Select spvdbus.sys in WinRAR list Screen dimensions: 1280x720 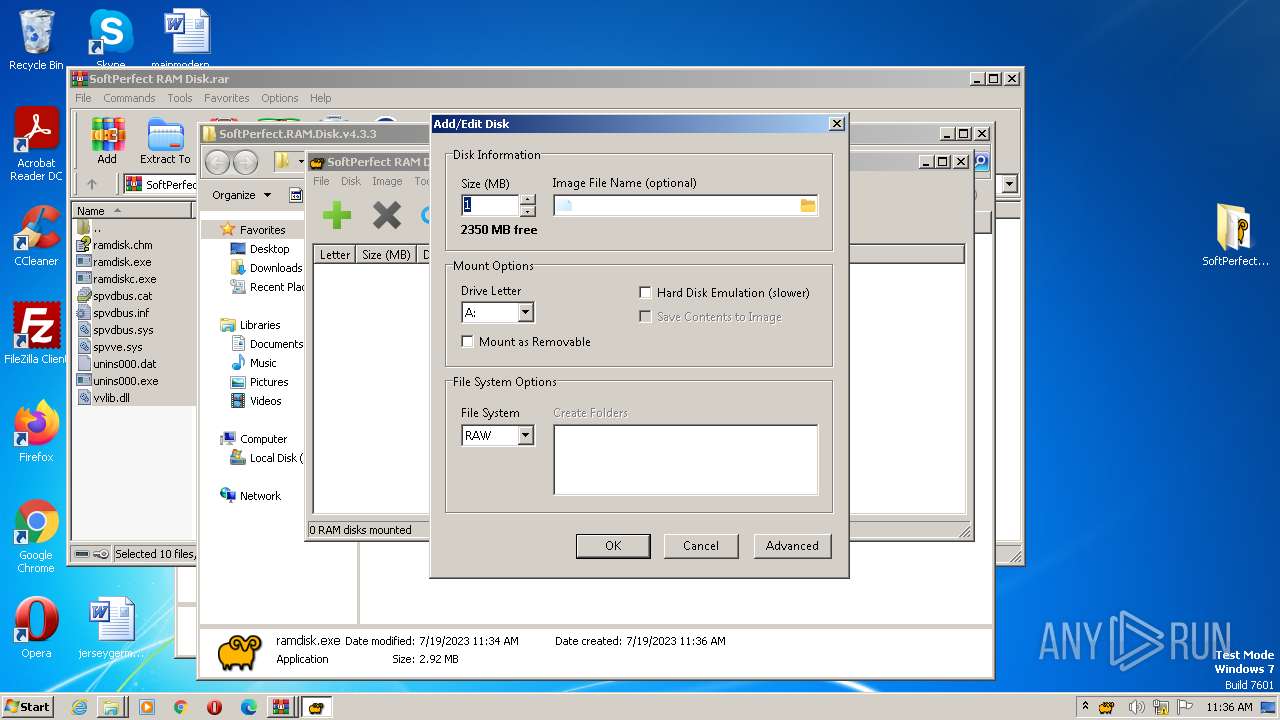coord(123,330)
